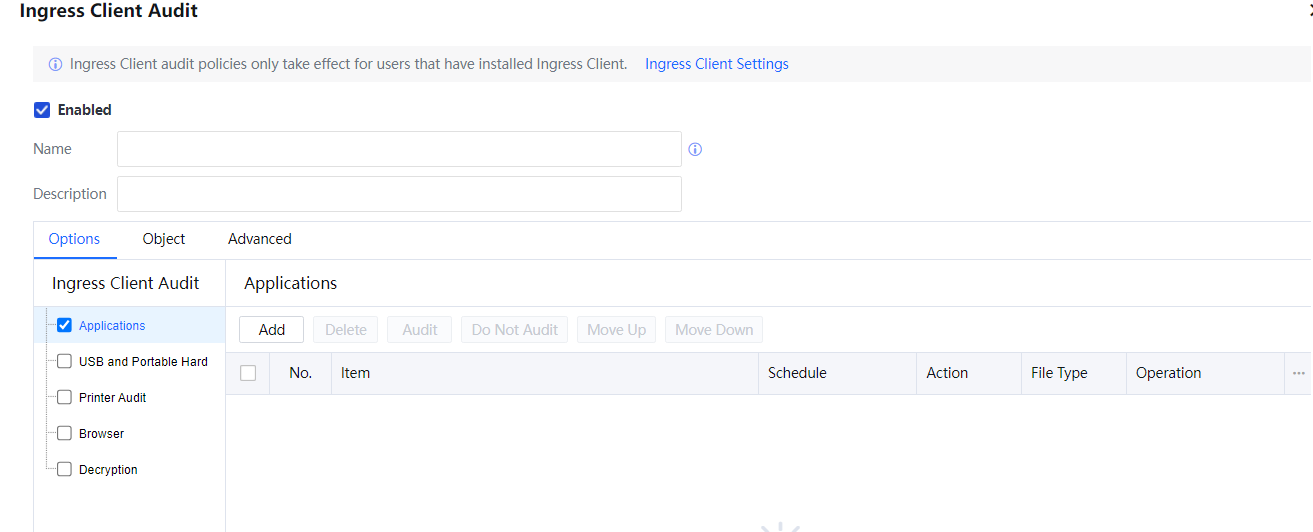Focus the Description text box
The image size is (1313, 532).
click(x=399, y=194)
